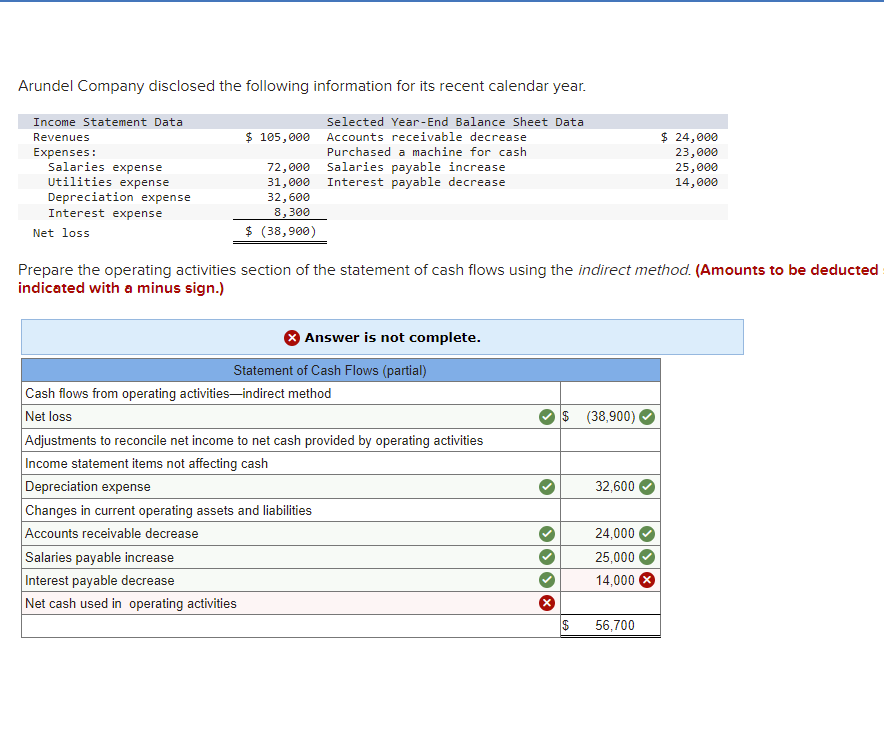Click the red X in the Answer banner

pos(292,337)
